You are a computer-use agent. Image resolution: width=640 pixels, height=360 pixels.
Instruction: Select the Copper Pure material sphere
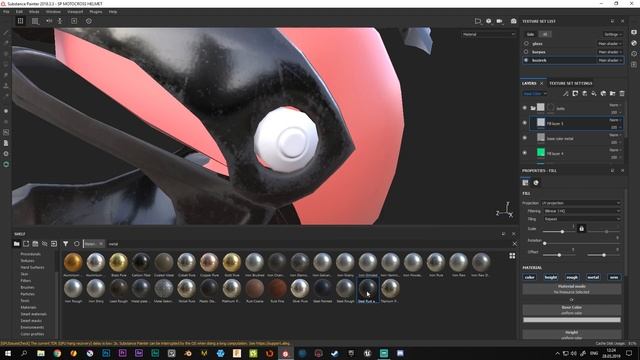tap(209, 262)
